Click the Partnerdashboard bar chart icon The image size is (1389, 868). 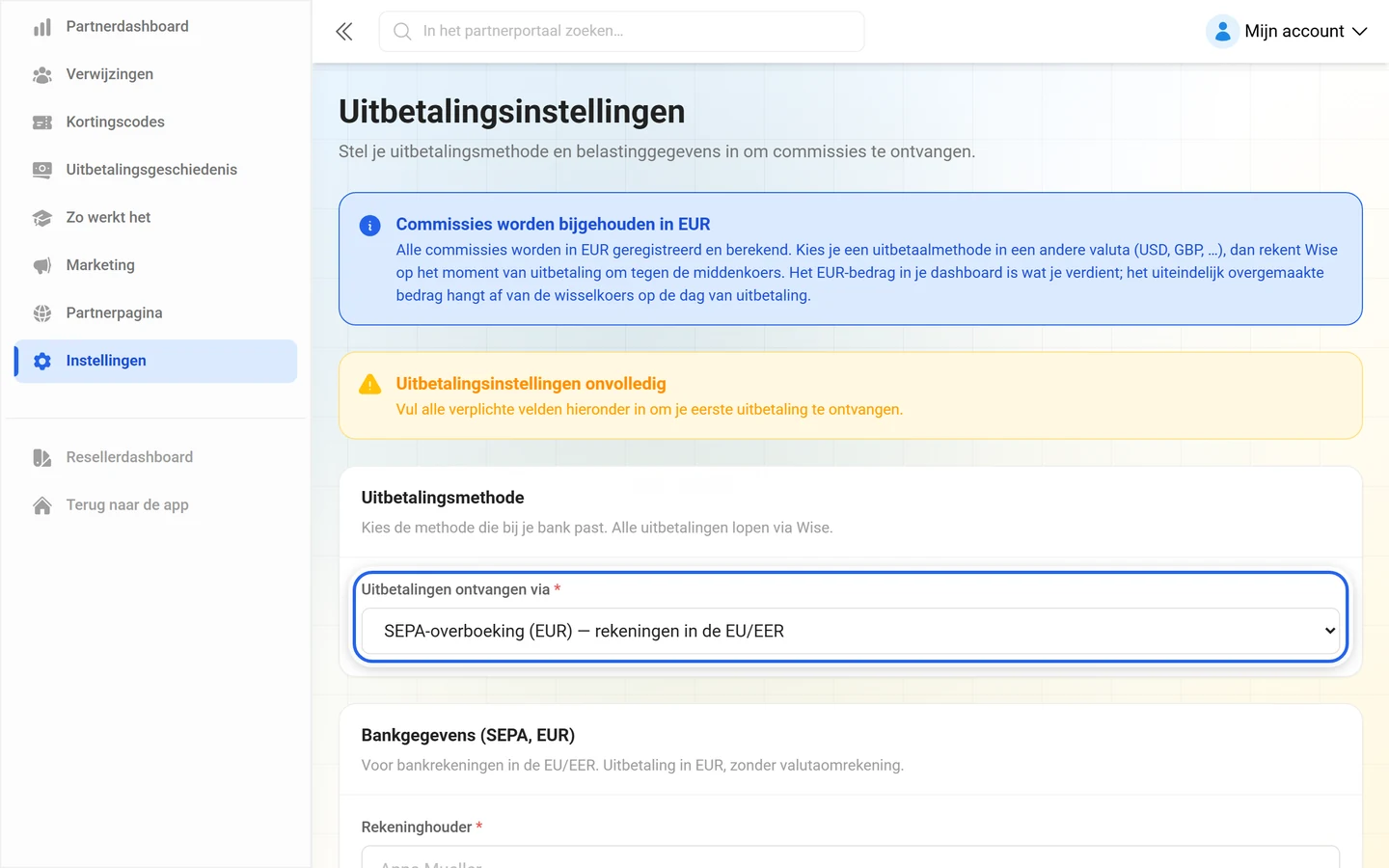tap(42, 27)
